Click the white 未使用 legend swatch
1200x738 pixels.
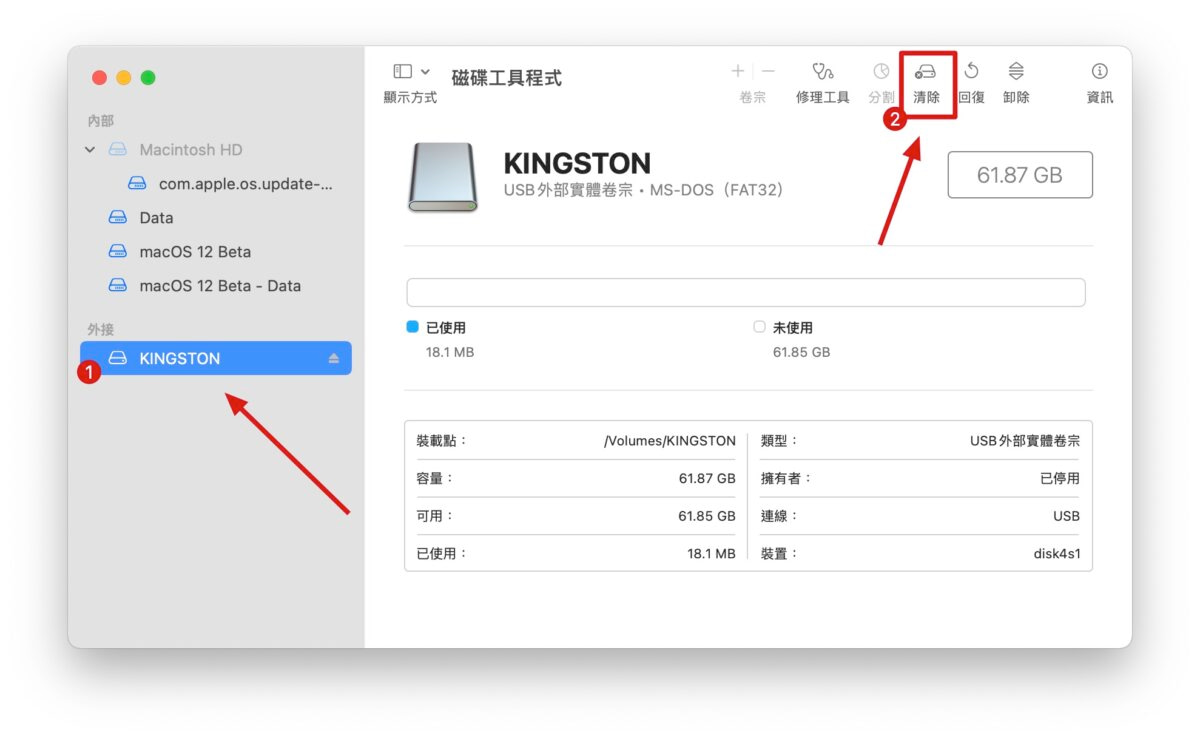click(759, 327)
